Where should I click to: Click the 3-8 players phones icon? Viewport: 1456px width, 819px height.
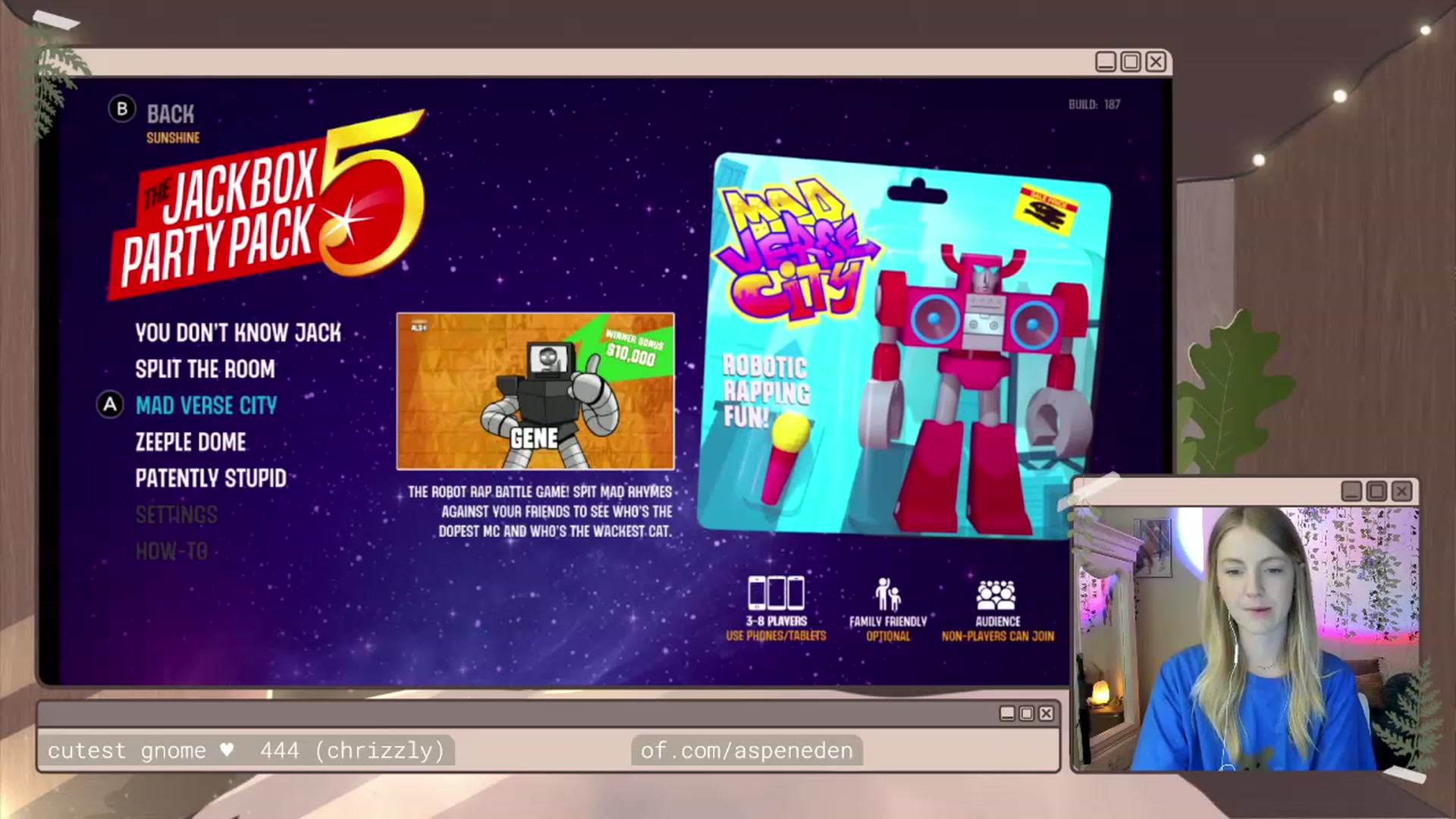[x=776, y=593]
